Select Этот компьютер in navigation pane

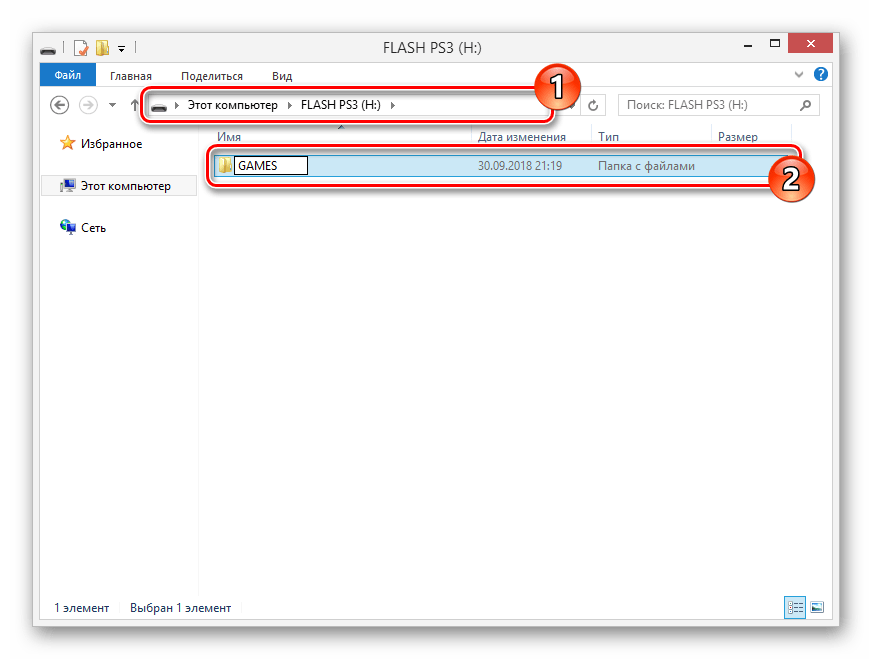tap(125, 186)
